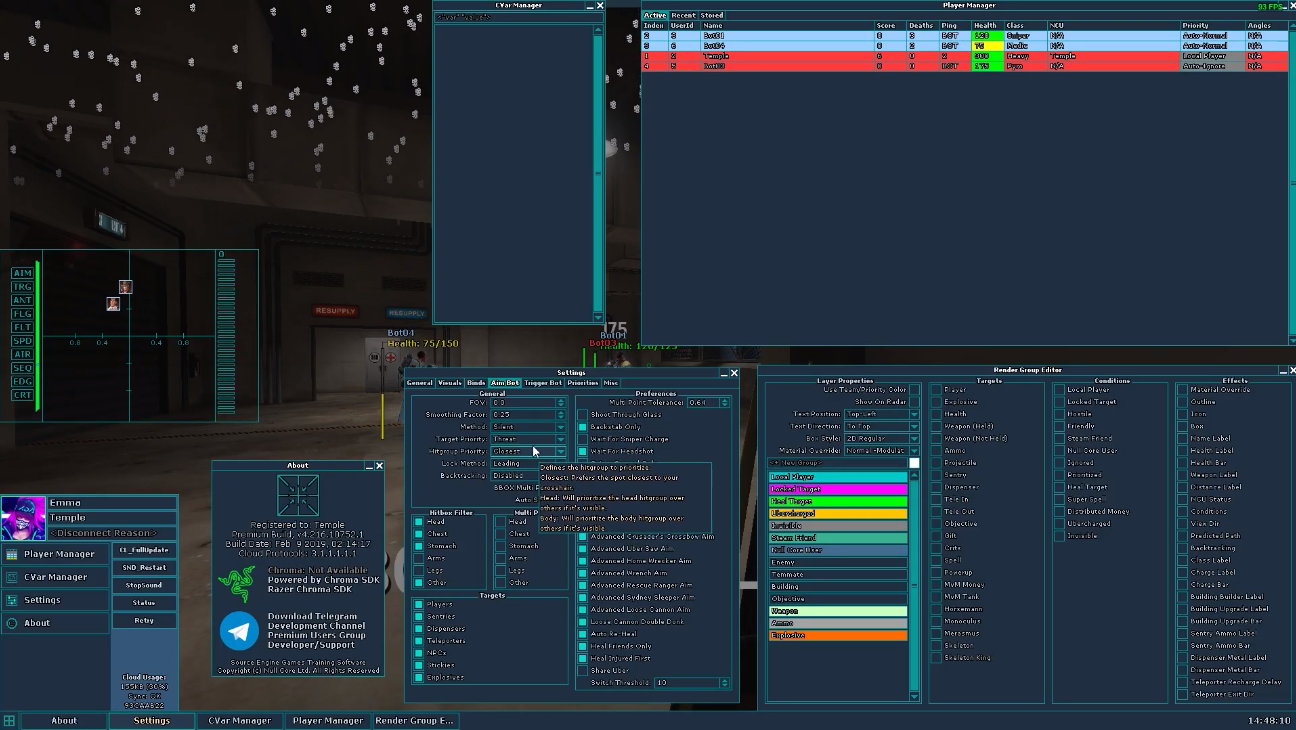Click the Status button
This screenshot has width=1296, height=730.
(144, 603)
